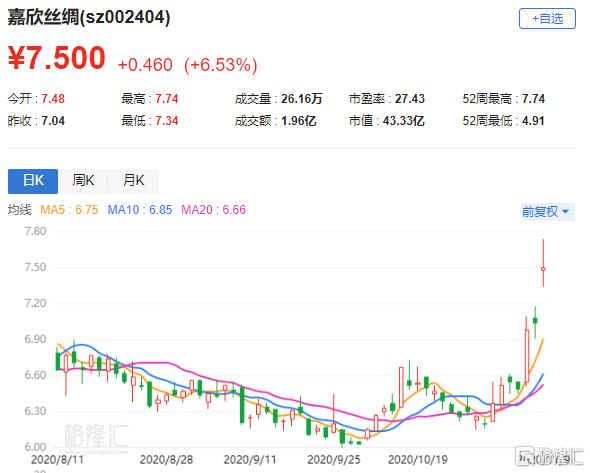Click the 今开 value 7.48
This screenshot has height=473, width=590.
tap(53, 99)
